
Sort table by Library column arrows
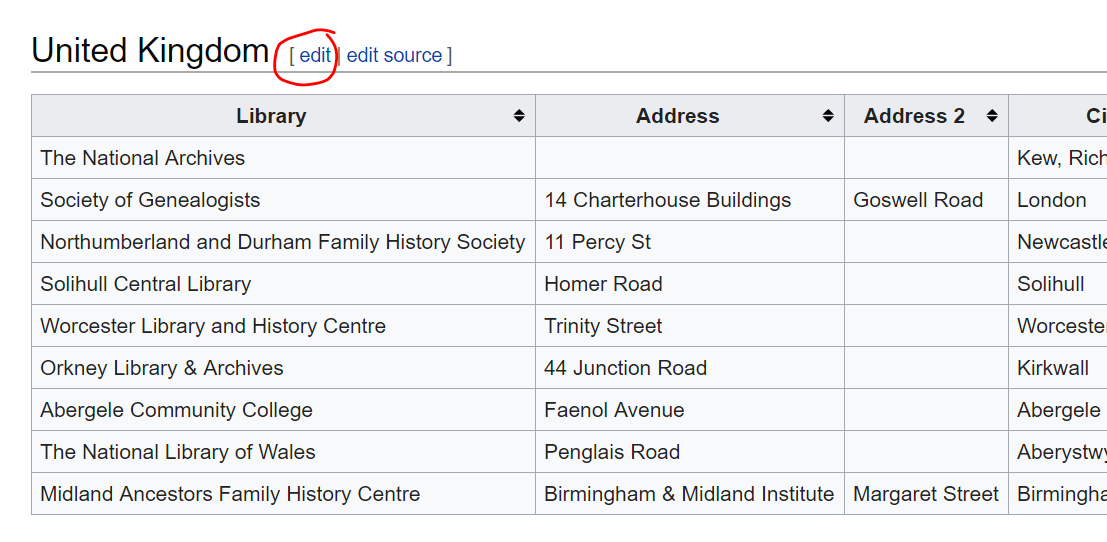click(x=519, y=116)
